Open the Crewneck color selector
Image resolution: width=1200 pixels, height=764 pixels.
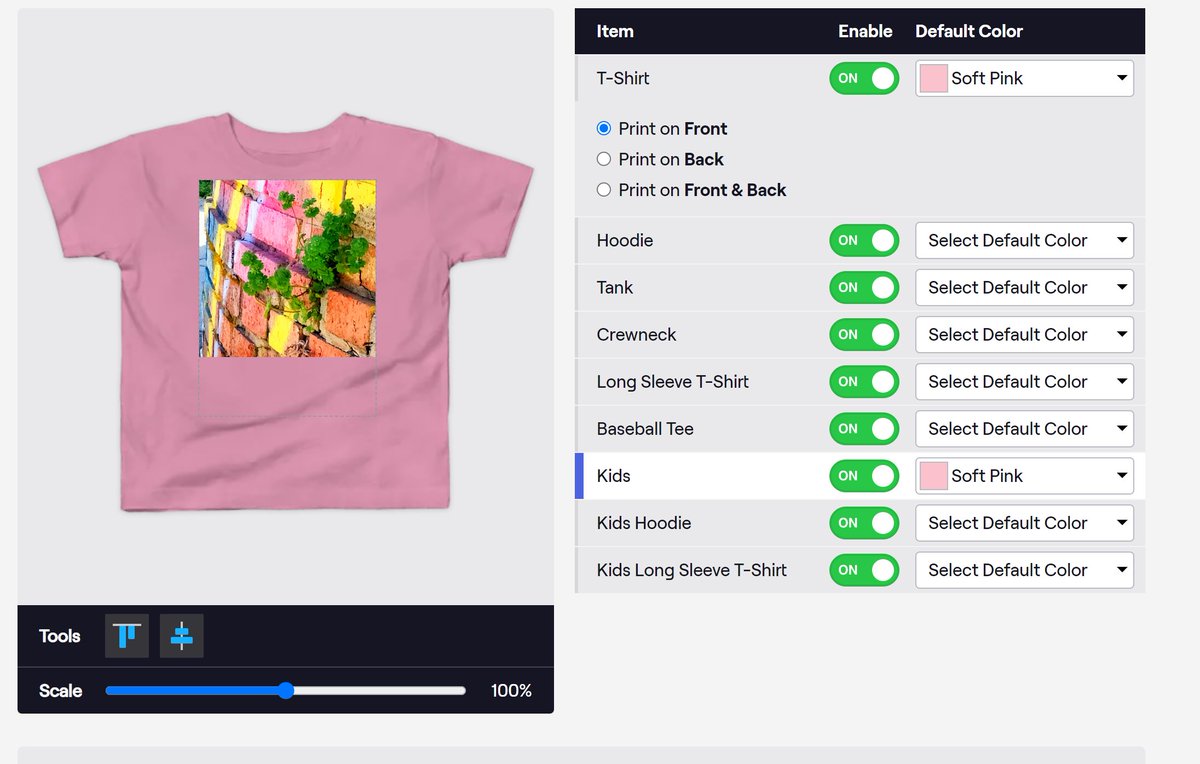(x=1023, y=334)
